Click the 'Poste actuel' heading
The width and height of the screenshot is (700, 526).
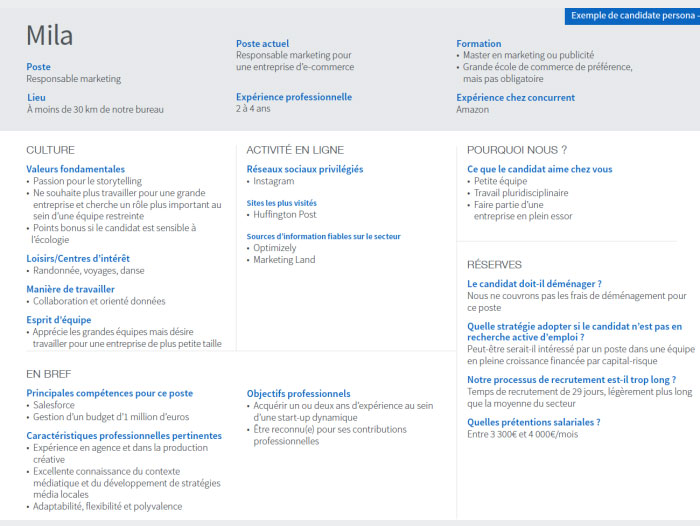pyautogui.click(x=262, y=44)
